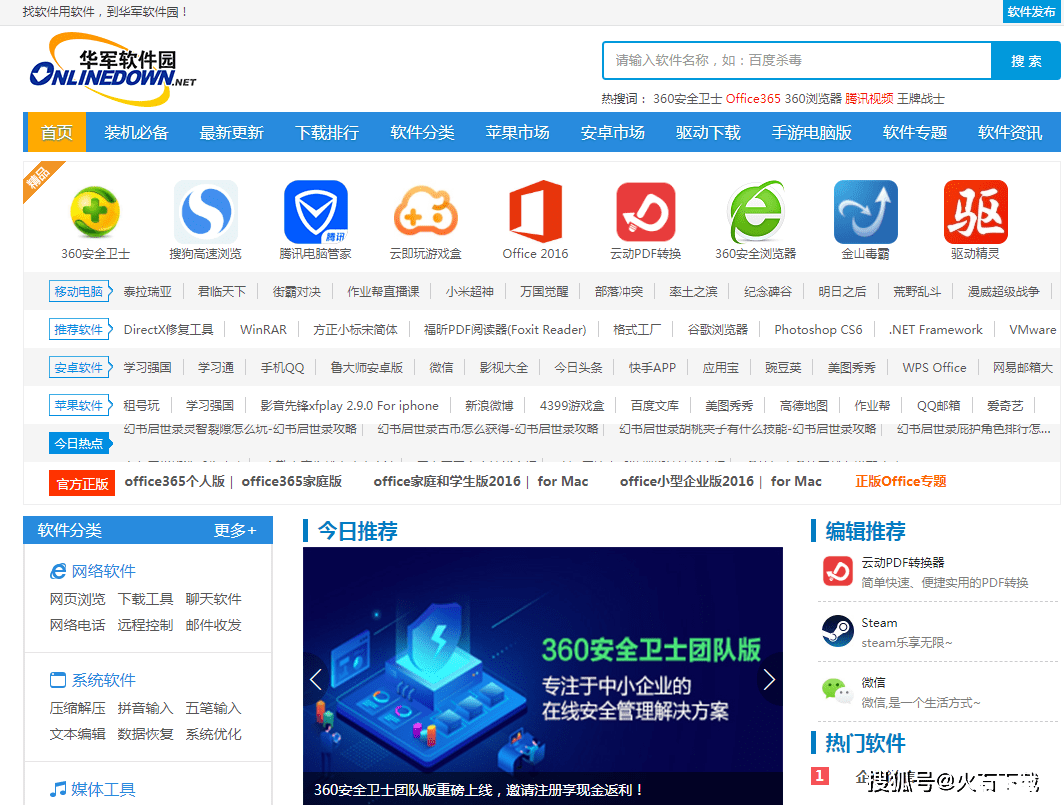
Task: Open 手游电脑版 in navigation bar
Action: [812, 132]
